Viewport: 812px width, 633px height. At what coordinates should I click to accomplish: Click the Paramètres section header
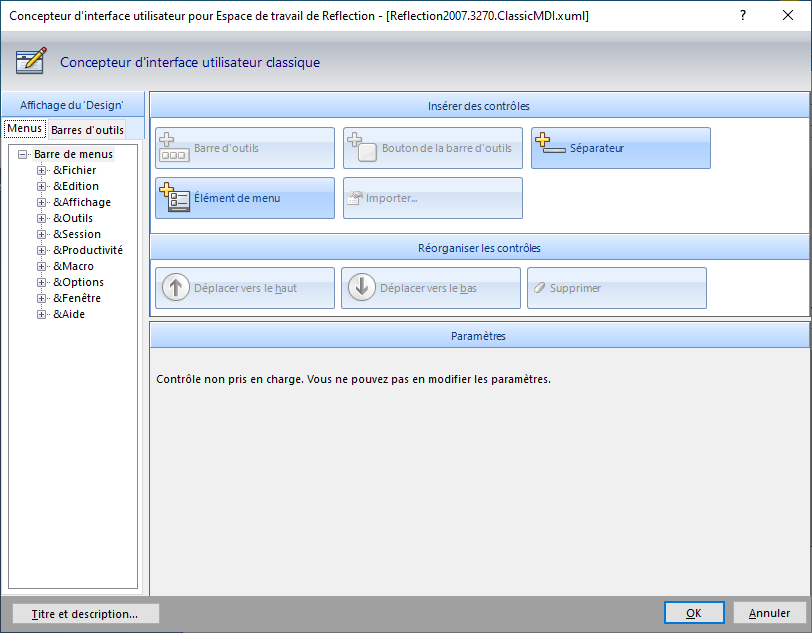[x=479, y=336]
